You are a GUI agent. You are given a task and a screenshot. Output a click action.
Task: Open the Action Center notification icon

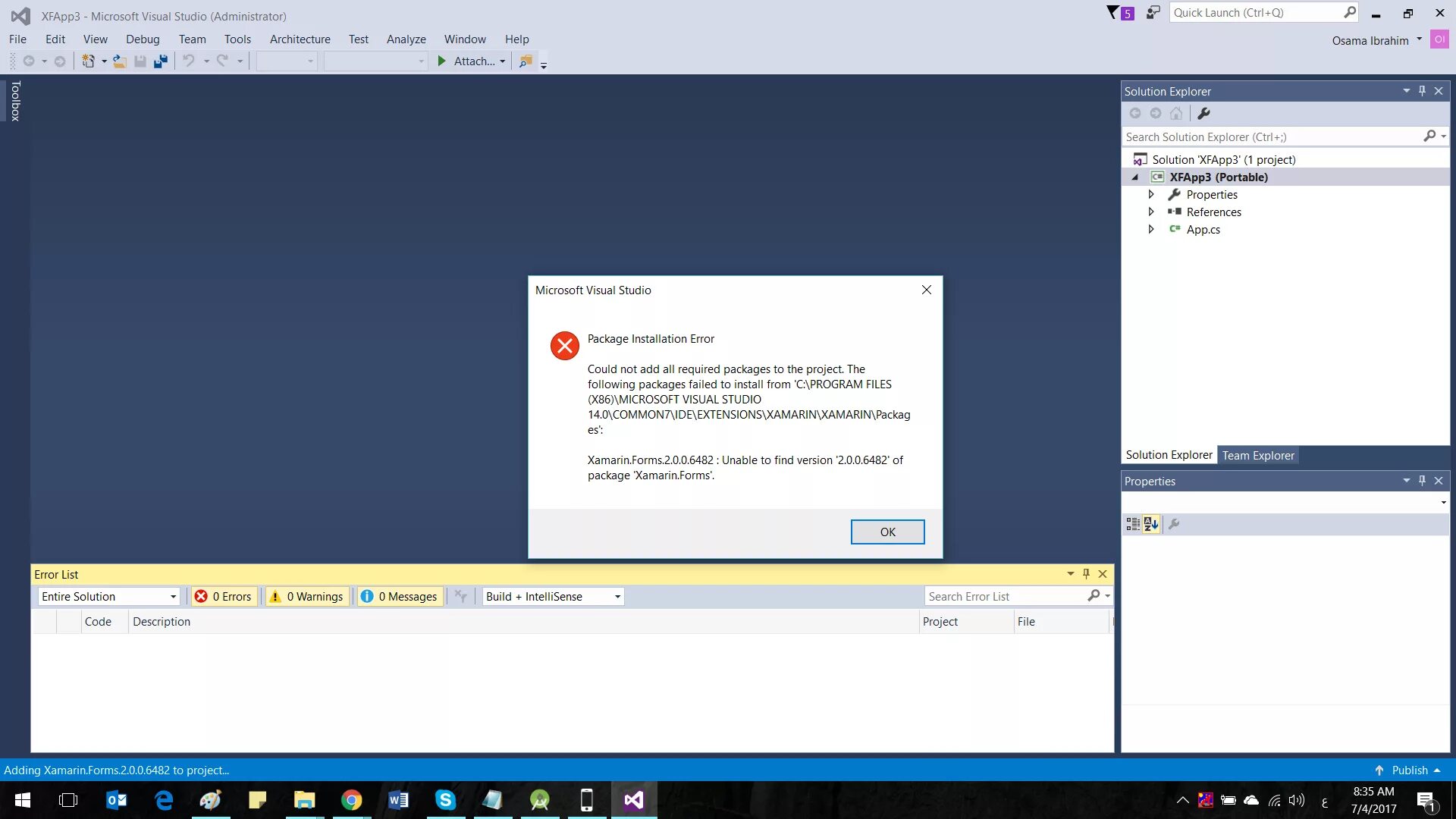pos(1426,801)
